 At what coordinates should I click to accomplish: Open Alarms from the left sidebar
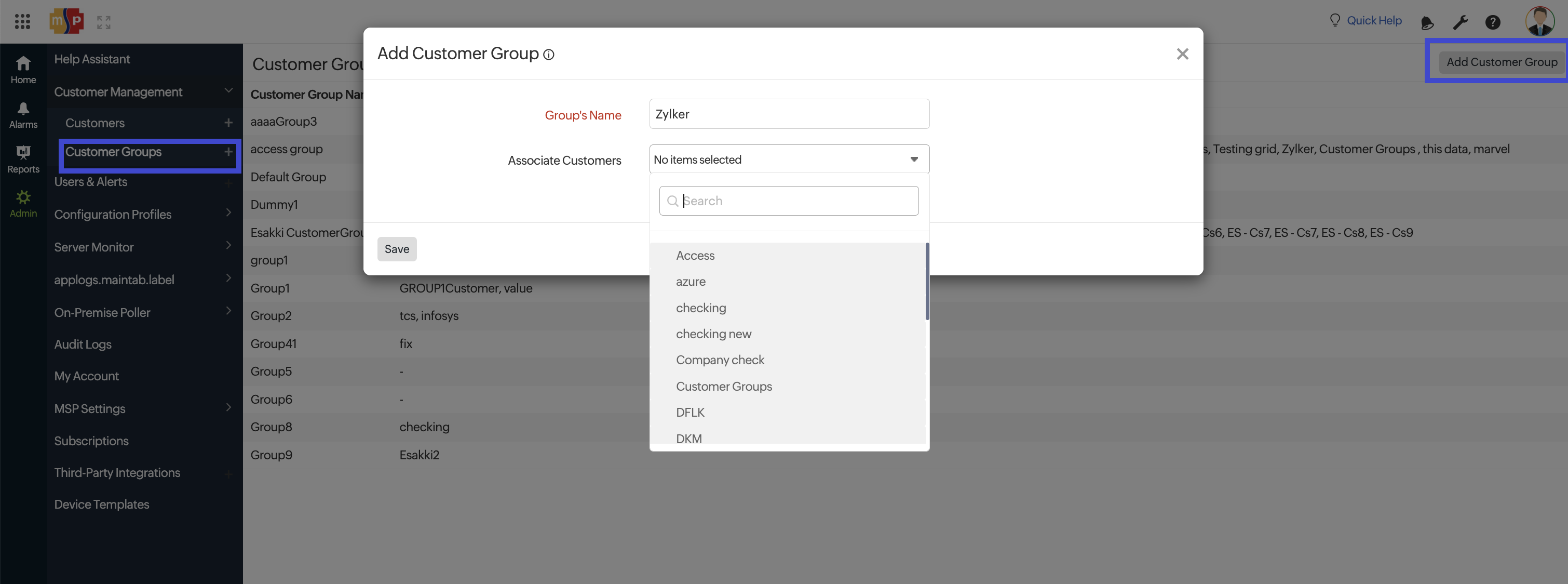pyautogui.click(x=23, y=114)
